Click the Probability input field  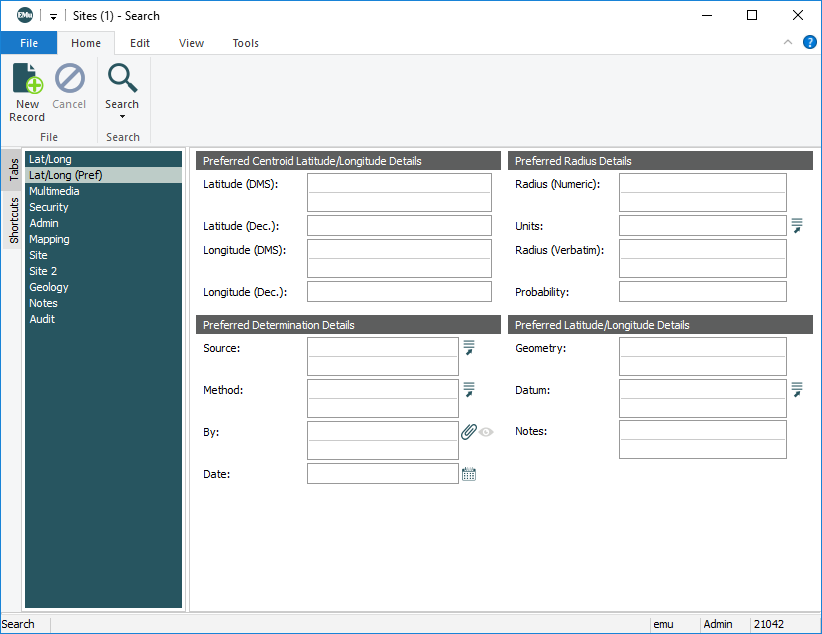(x=702, y=292)
